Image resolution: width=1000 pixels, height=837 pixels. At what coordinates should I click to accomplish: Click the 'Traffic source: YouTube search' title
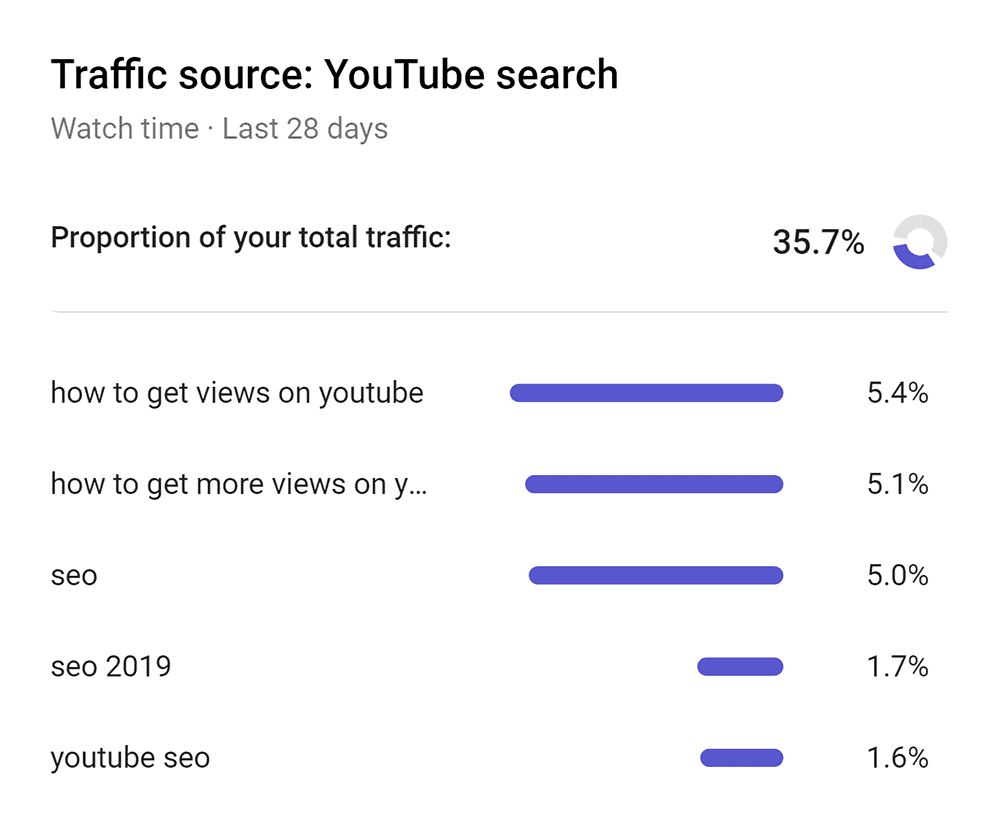pos(335,75)
